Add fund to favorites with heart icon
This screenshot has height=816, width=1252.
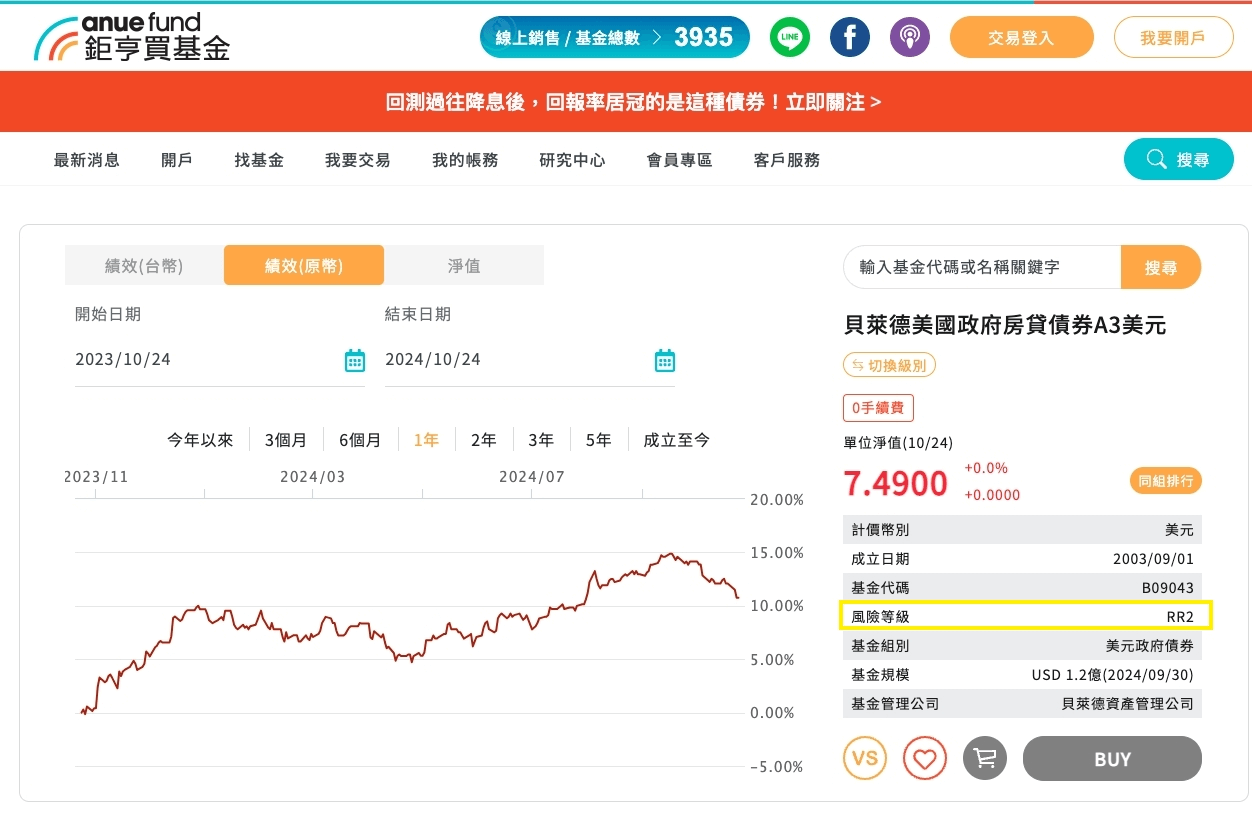click(925, 758)
